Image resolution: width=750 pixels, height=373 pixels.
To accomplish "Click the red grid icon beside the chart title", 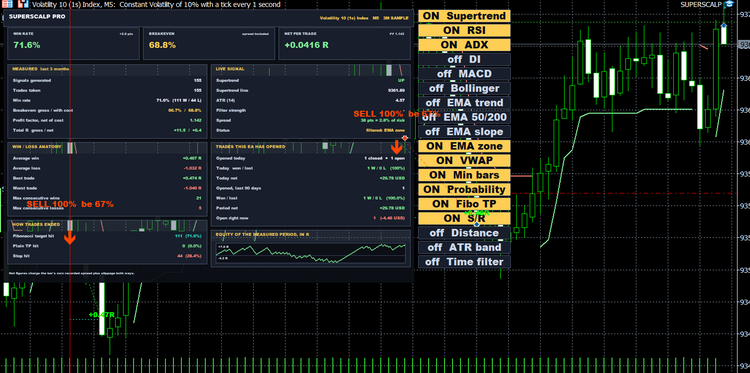I will (7, 4).
